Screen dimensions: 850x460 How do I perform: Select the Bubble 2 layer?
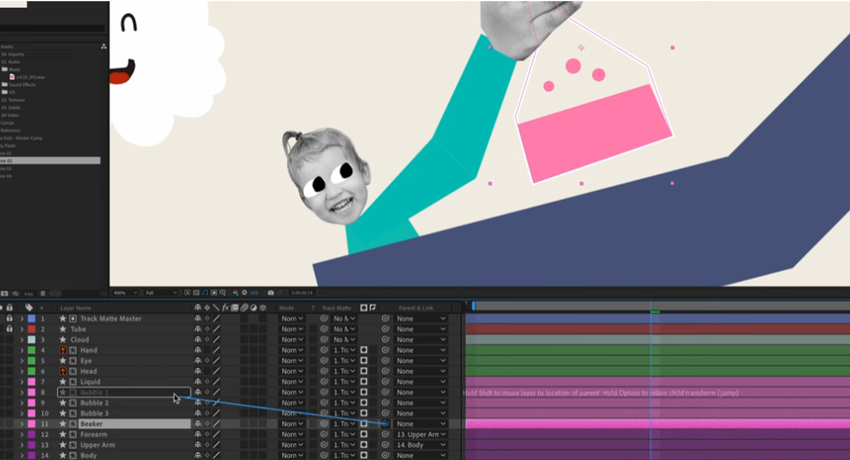click(94, 403)
